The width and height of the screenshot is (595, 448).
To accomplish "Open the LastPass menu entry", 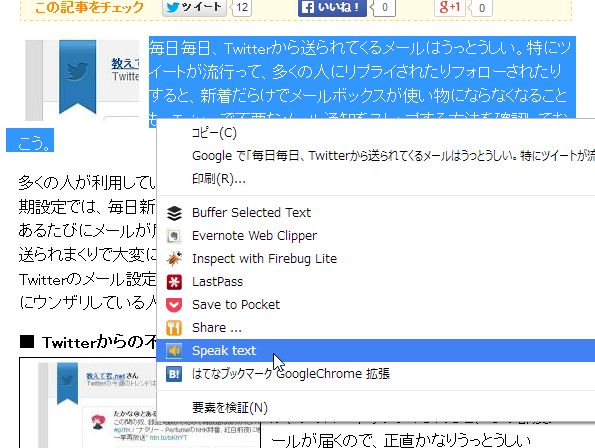I will (376, 282).
